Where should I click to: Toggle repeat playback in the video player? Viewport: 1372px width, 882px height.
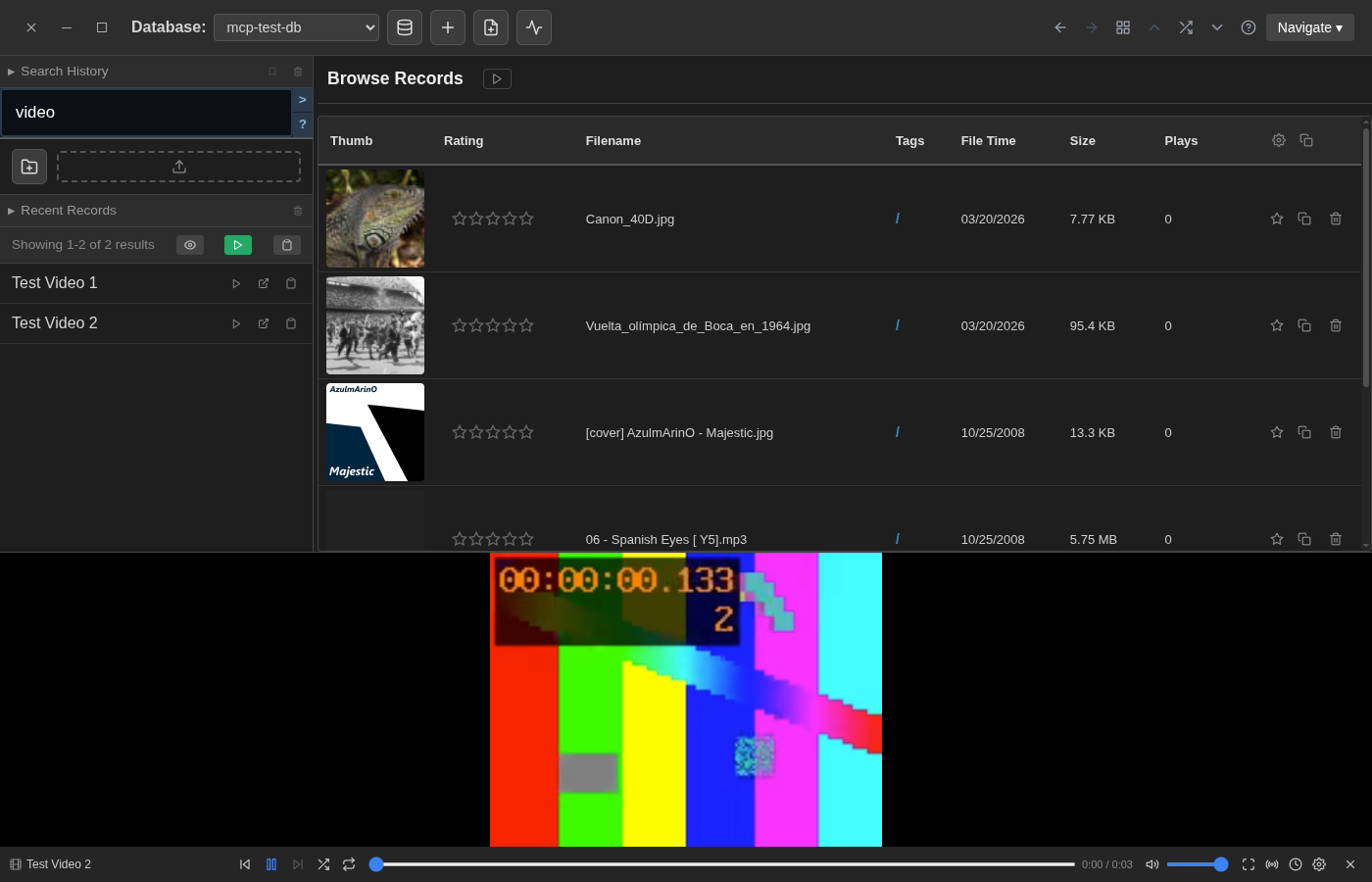point(349,864)
